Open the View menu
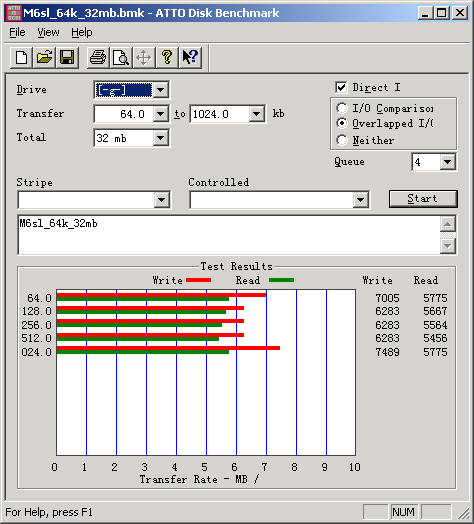This screenshot has height=524, width=474. pyautogui.click(x=48, y=32)
